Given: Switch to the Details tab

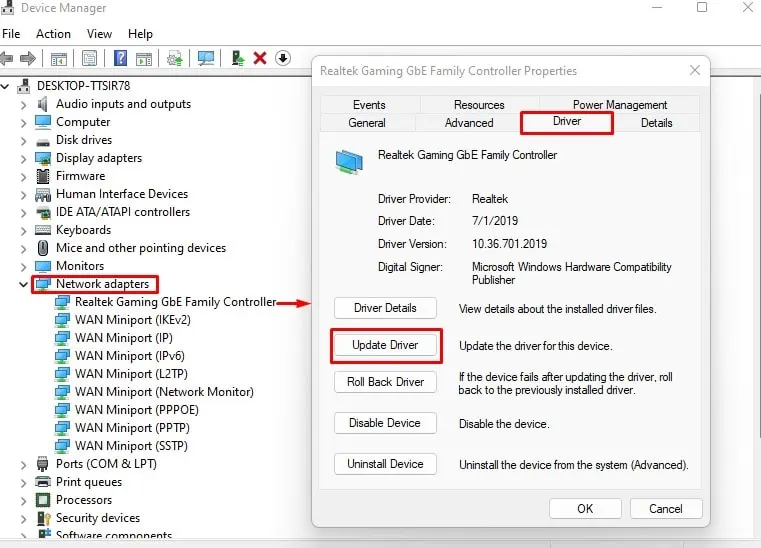Looking at the screenshot, I should [x=656, y=123].
